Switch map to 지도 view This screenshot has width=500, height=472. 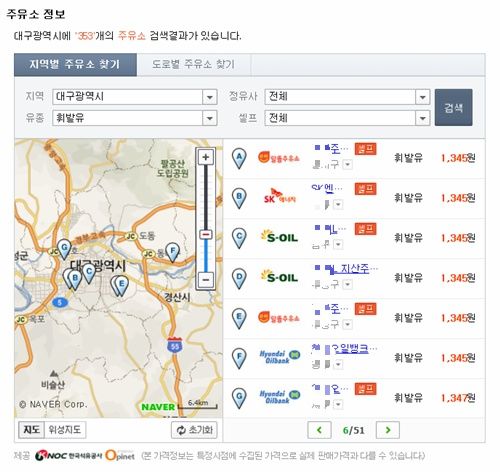pyautogui.click(x=32, y=430)
